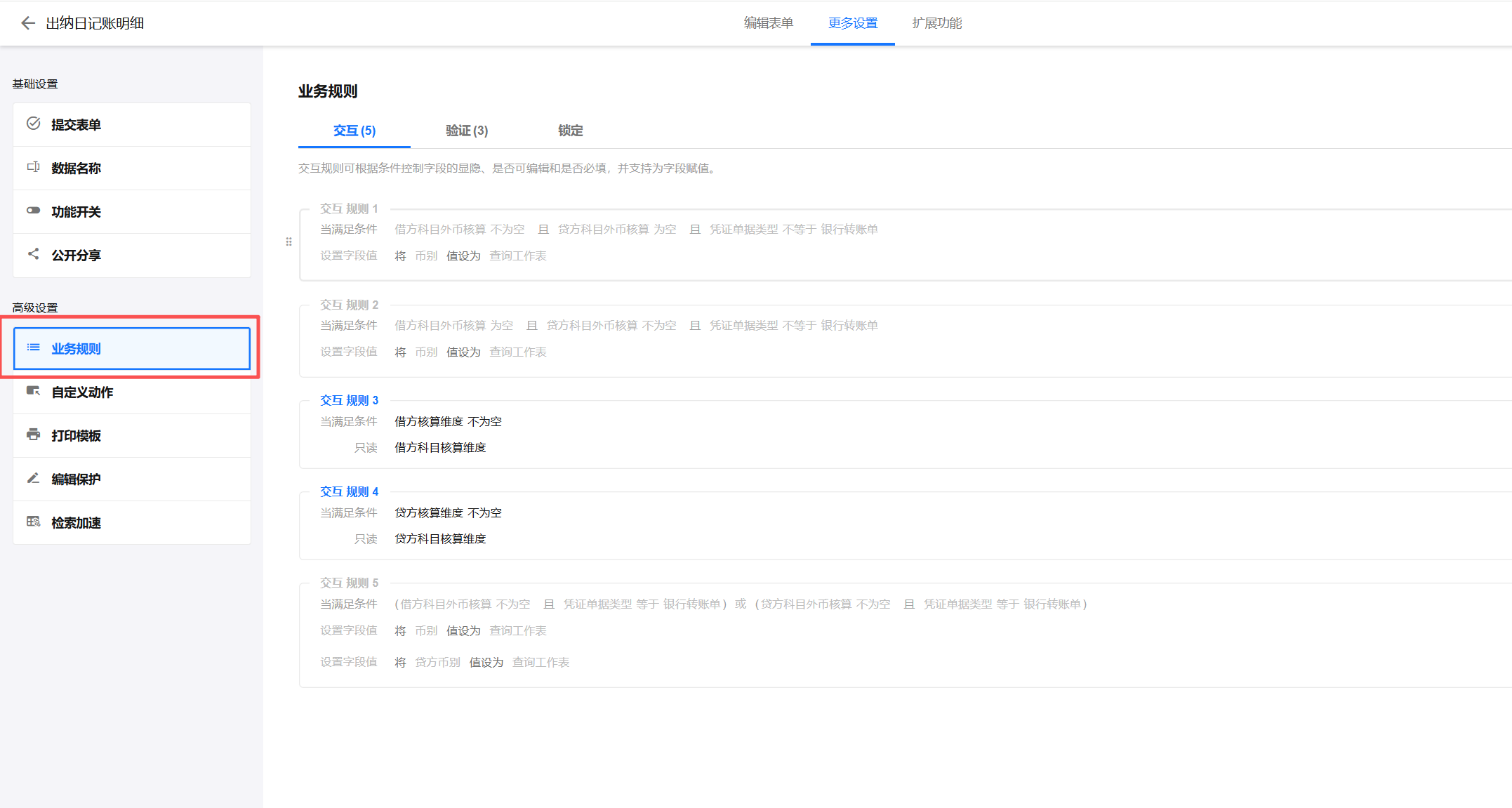Viewport: 1512px width, 808px height.
Task: Click the 编辑保护 pencil icon
Action: 33,478
